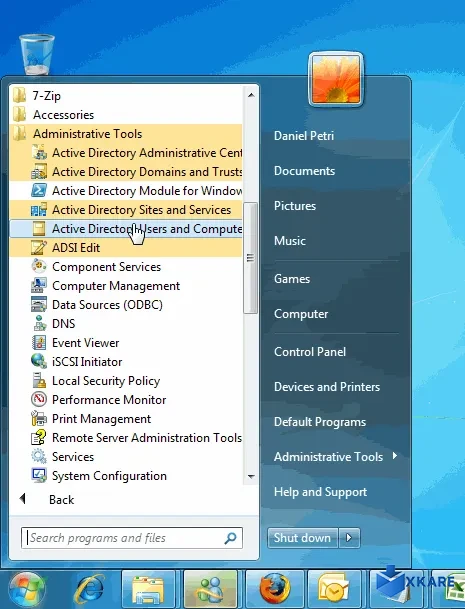The height and width of the screenshot is (609, 465).
Task: Open Computer from the Start menu
Action: [x=301, y=314]
